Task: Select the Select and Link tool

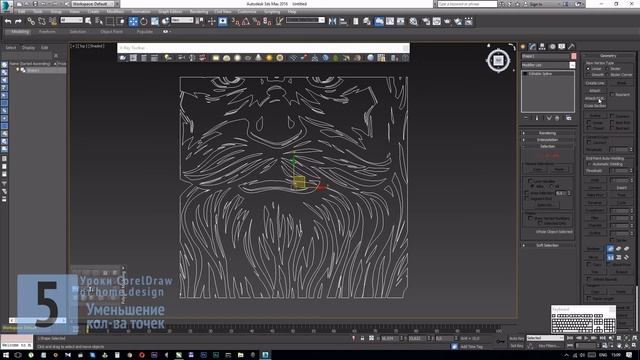Action: 31,21
